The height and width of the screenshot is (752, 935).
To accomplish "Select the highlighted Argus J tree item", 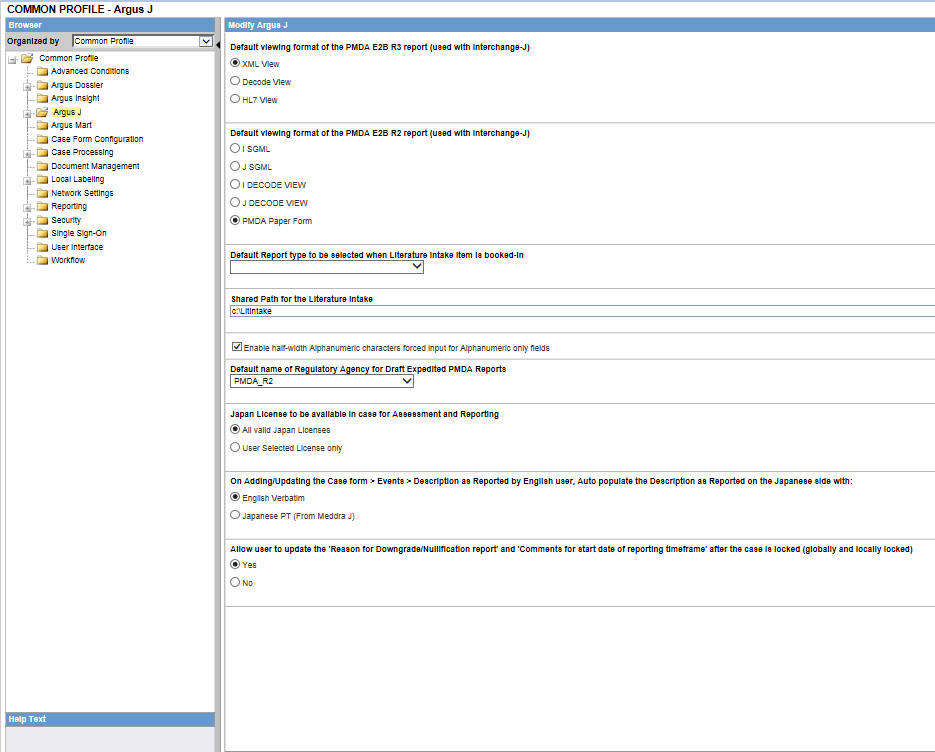I will (x=66, y=112).
